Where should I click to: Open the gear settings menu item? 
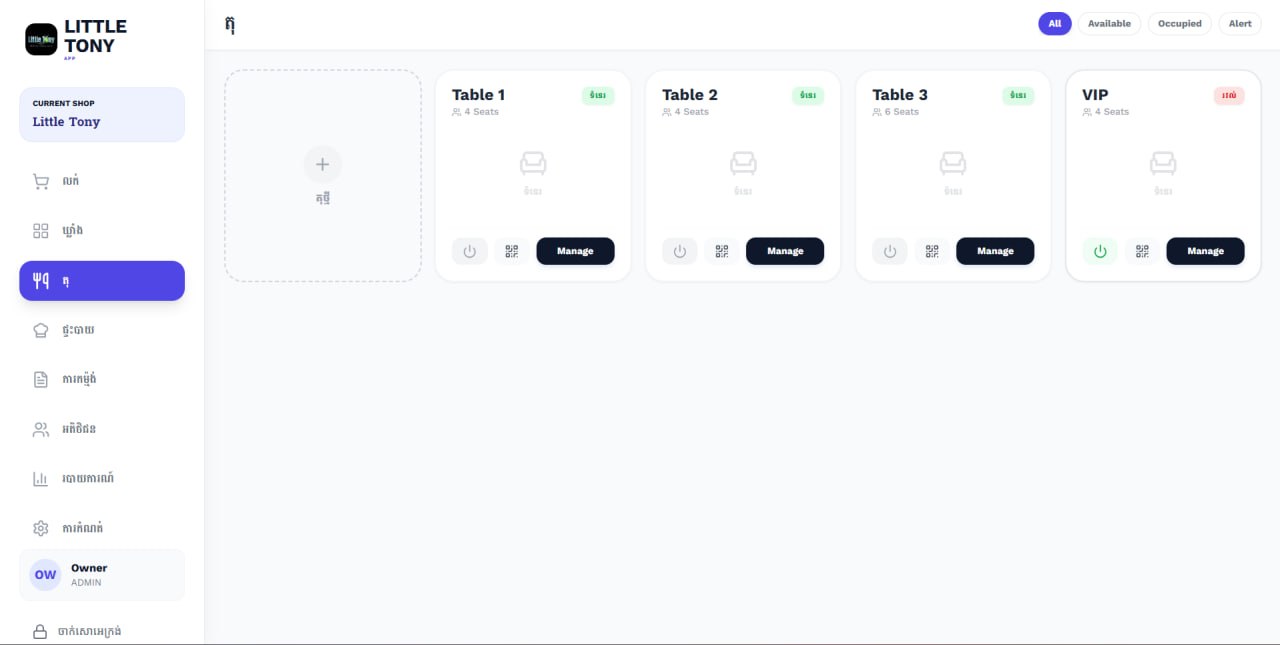click(x=102, y=527)
